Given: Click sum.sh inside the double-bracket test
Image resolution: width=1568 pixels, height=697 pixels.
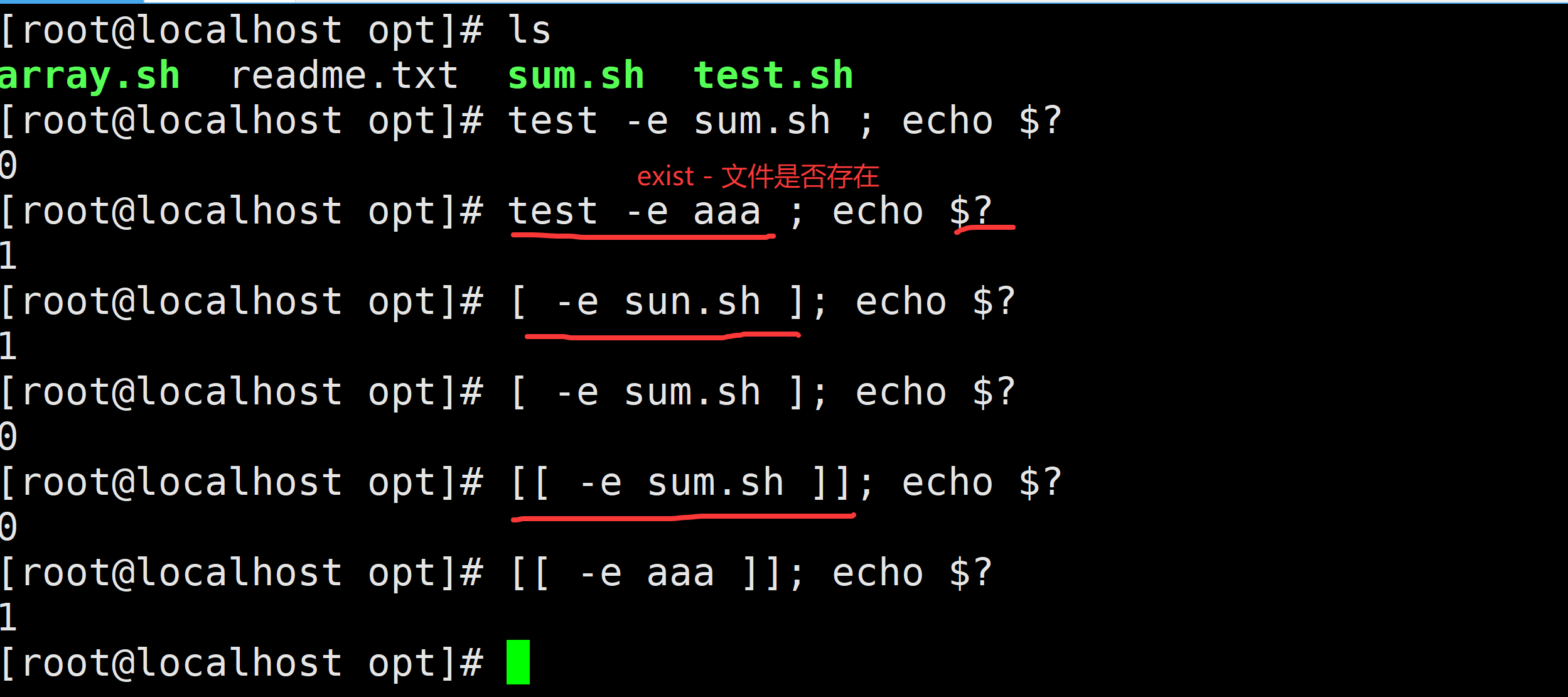Looking at the screenshot, I should (716, 483).
